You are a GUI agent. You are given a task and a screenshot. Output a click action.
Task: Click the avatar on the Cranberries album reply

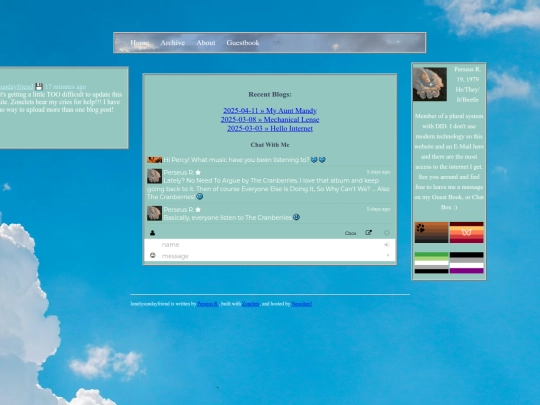(154, 176)
